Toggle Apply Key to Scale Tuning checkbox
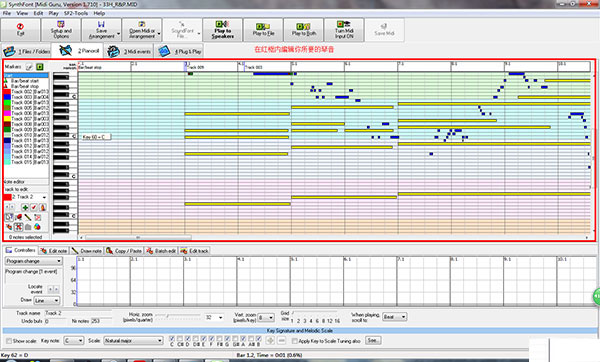 pos(294,341)
